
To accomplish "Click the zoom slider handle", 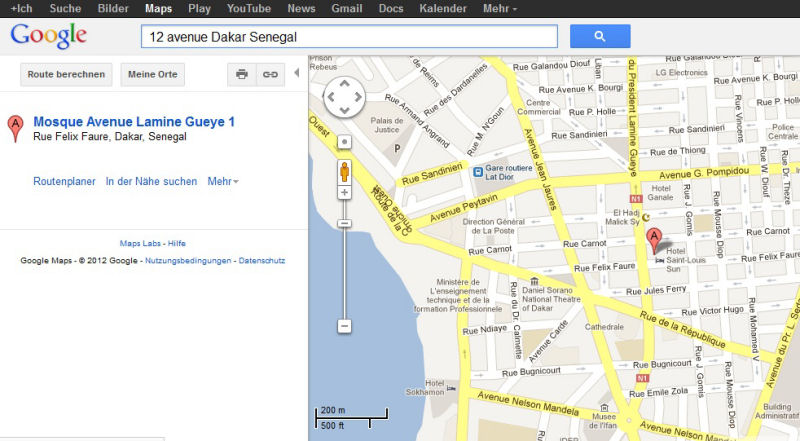I will 344,224.
